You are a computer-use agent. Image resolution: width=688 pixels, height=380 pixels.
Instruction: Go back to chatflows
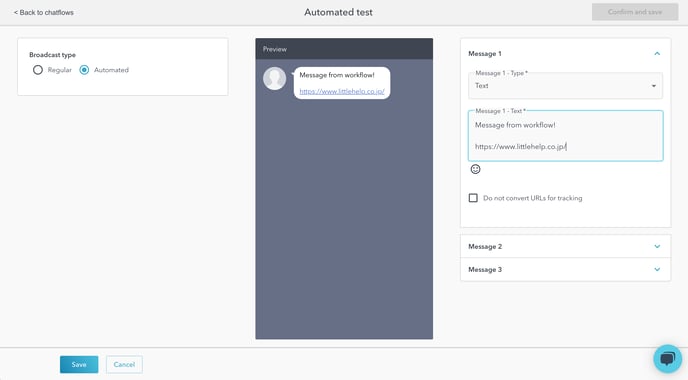click(43, 12)
